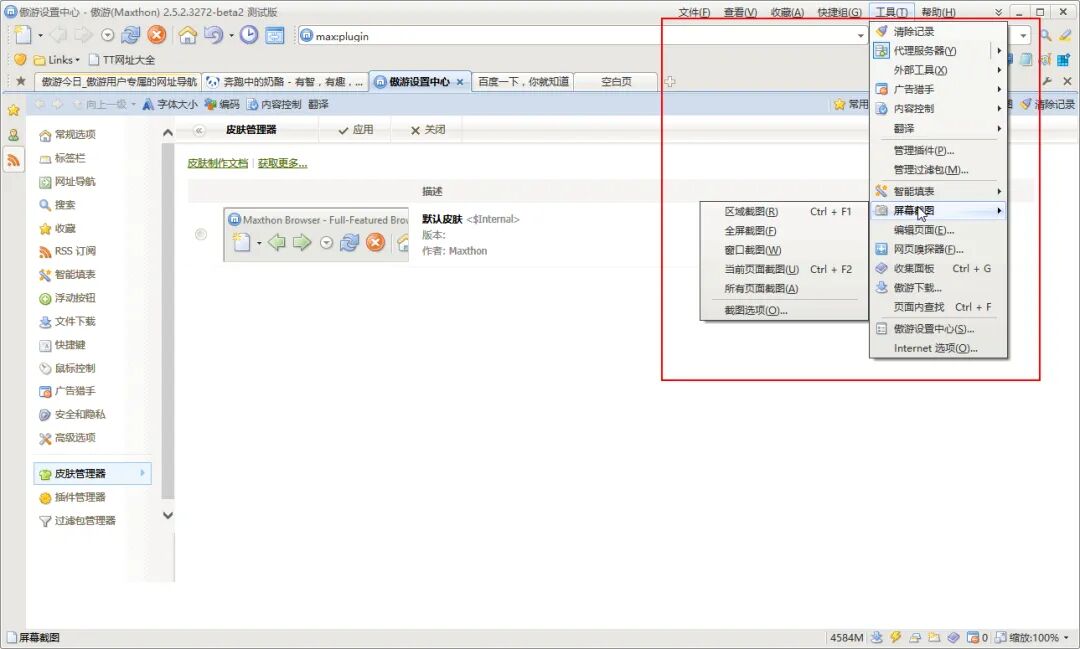Click the settings sidebar scroll-up arrow
The image size is (1080, 649).
click(167, 132)
